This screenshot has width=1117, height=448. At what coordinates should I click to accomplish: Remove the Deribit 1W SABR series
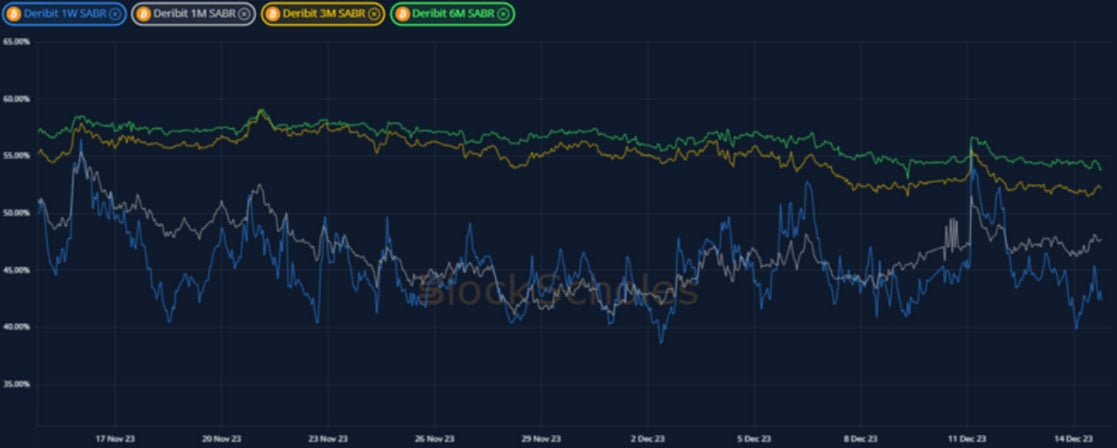115,14
